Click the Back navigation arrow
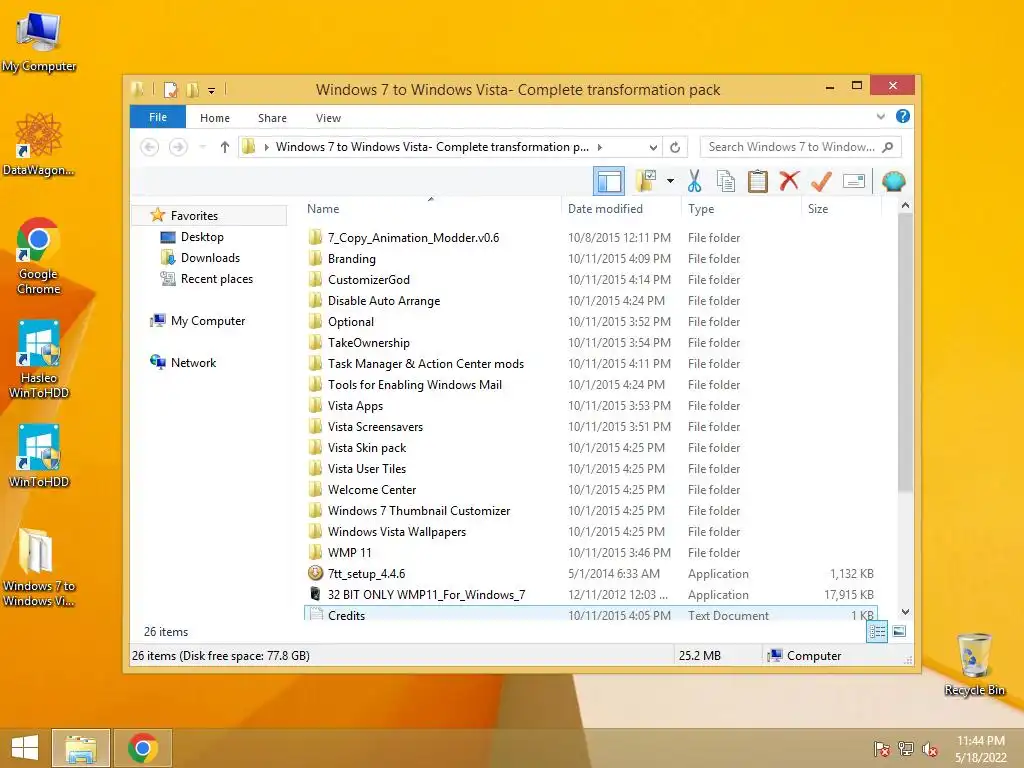Image resolution: width=1024 pixels, height=768 pixels. click(x=150, y=147)
